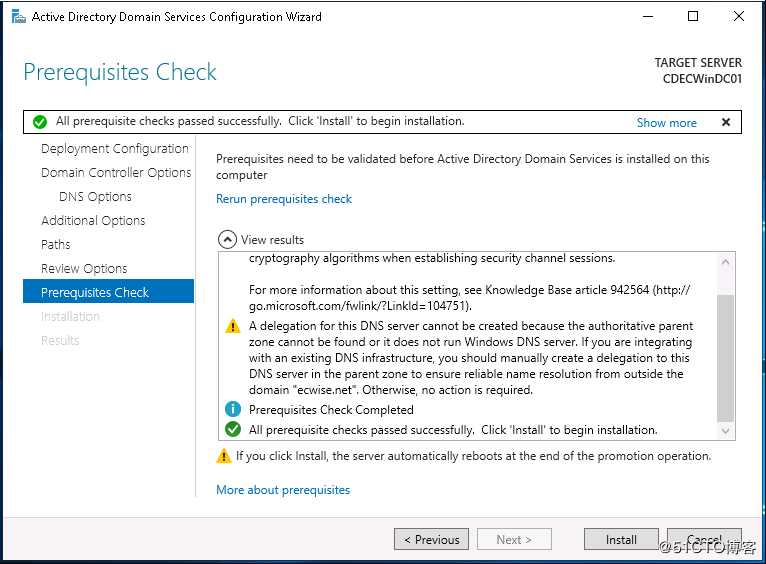Click the Install button

click(x=621, y=539)
